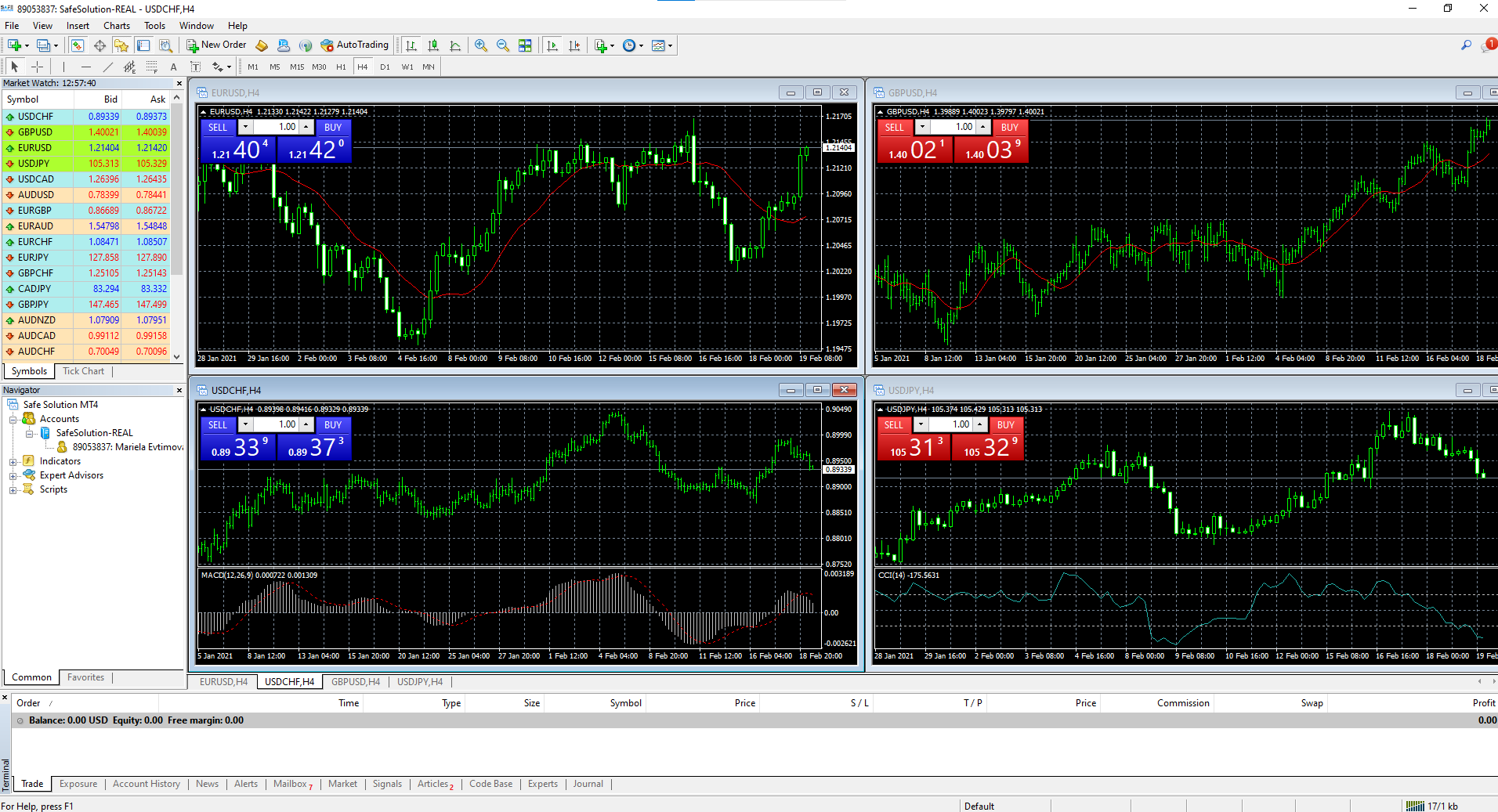Choose the arrows objects tool
The image size is (1498, 812).
218,67
